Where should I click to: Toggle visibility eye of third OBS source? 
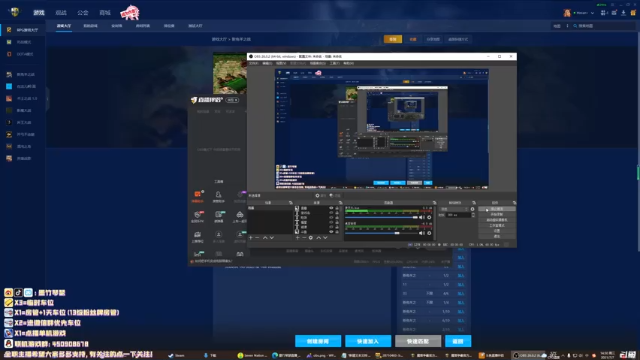click(331, 218)
